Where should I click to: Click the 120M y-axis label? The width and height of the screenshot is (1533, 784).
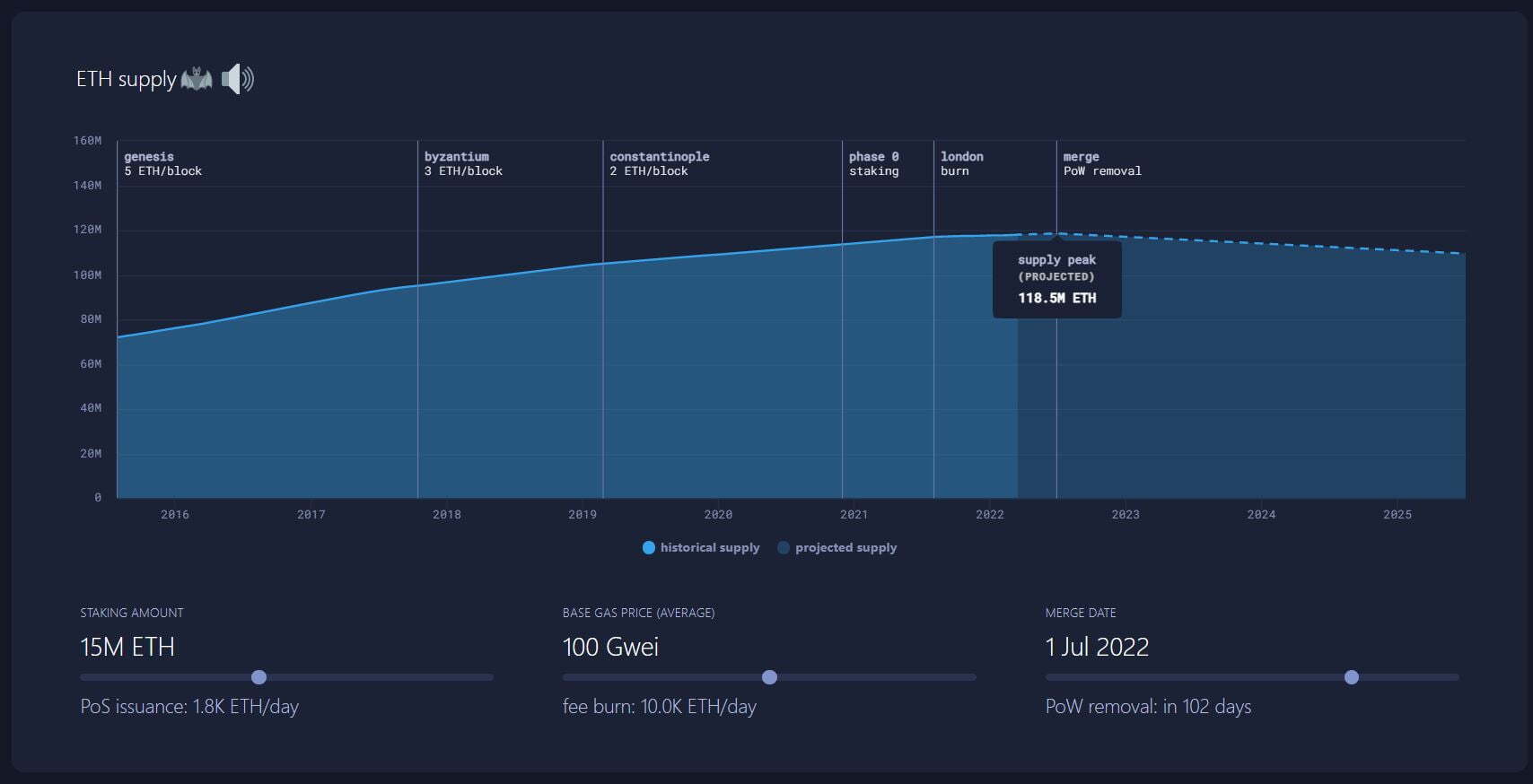click(x=88, y=230)
